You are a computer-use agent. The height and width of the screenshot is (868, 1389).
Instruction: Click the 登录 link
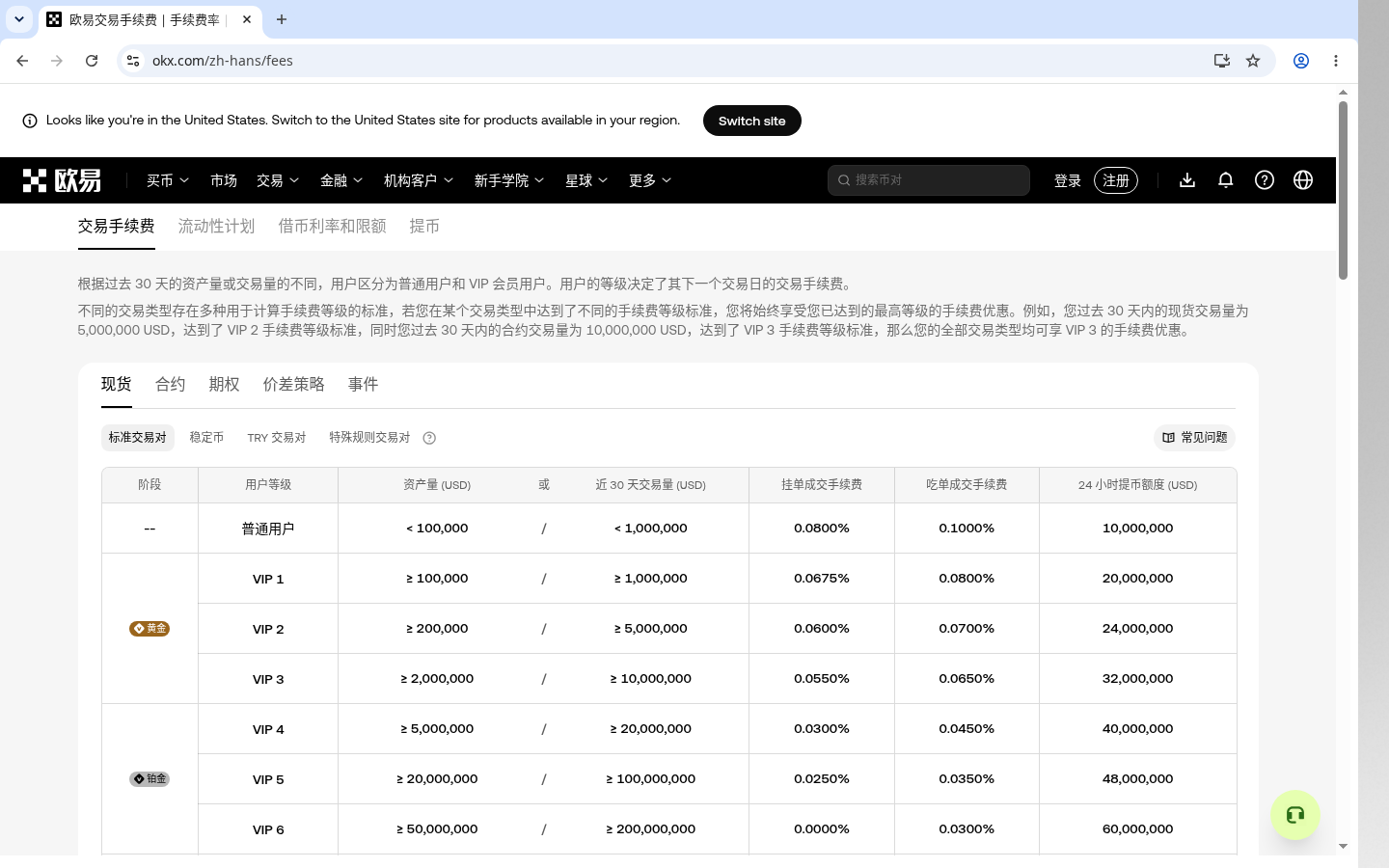click(1068, 180)
